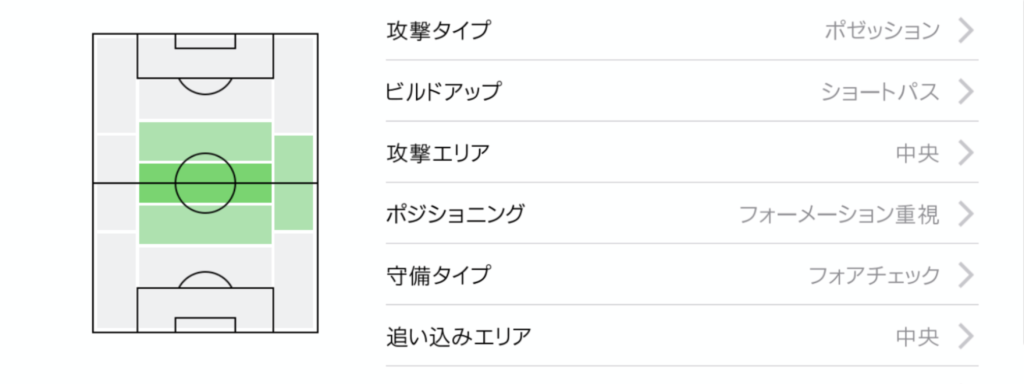Click the top goal box on pitch diagram

[x=205, y=41]
